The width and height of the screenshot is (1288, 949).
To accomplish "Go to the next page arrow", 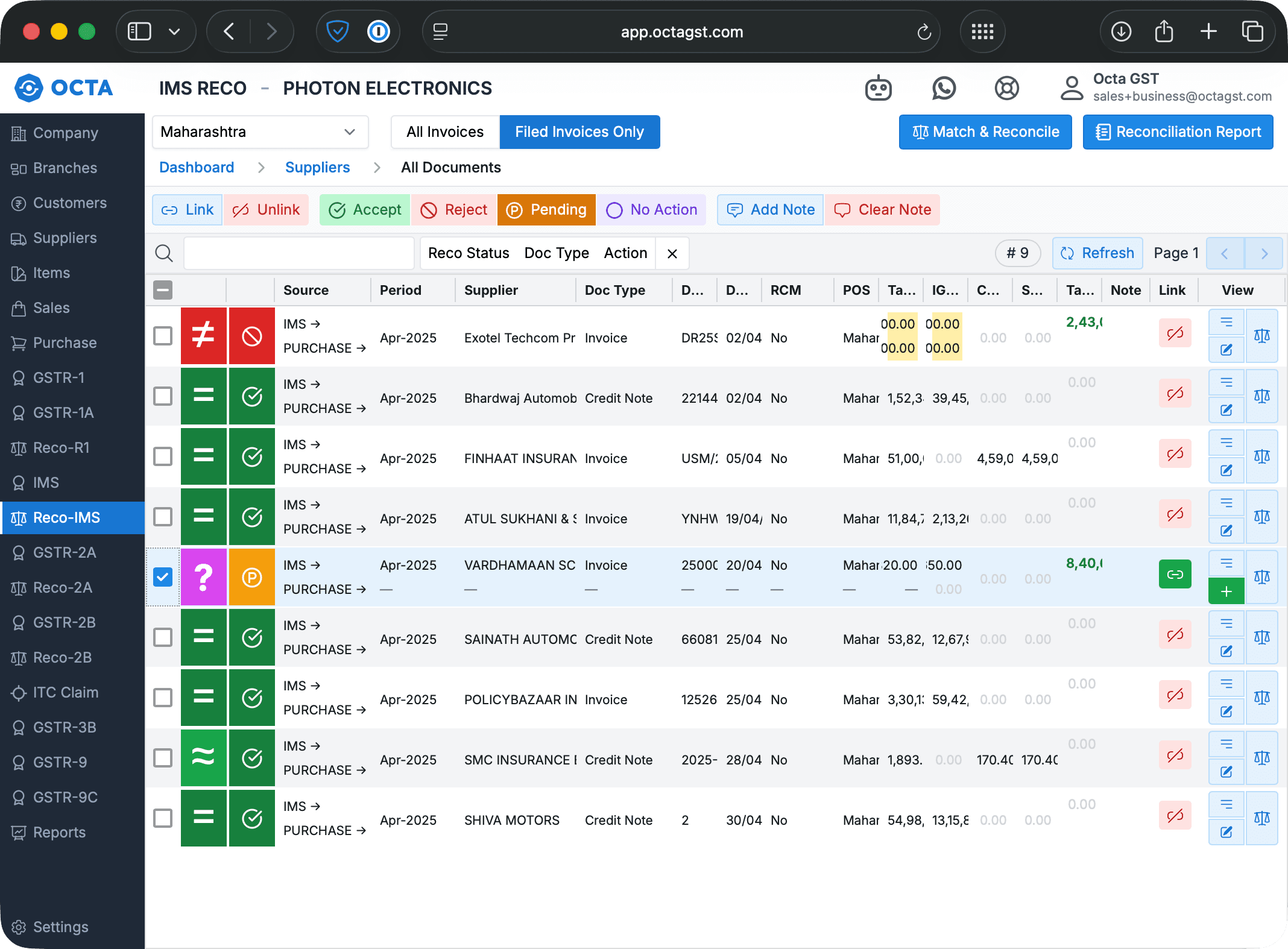I will [x=1264, y=253].
